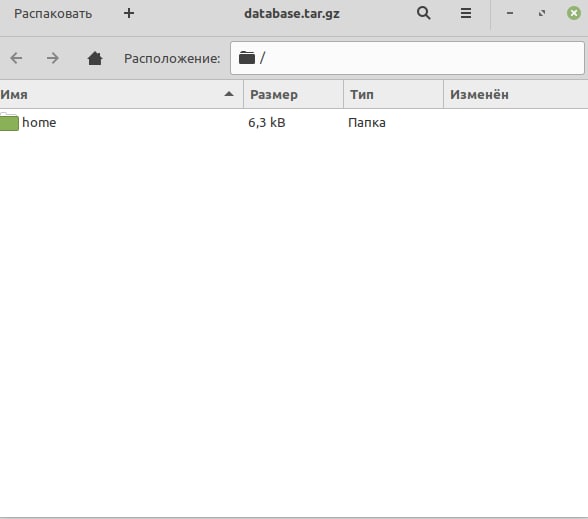Click the database.tar.gz title text
Viewport: 588px width, 519px height.
[292, 14]
